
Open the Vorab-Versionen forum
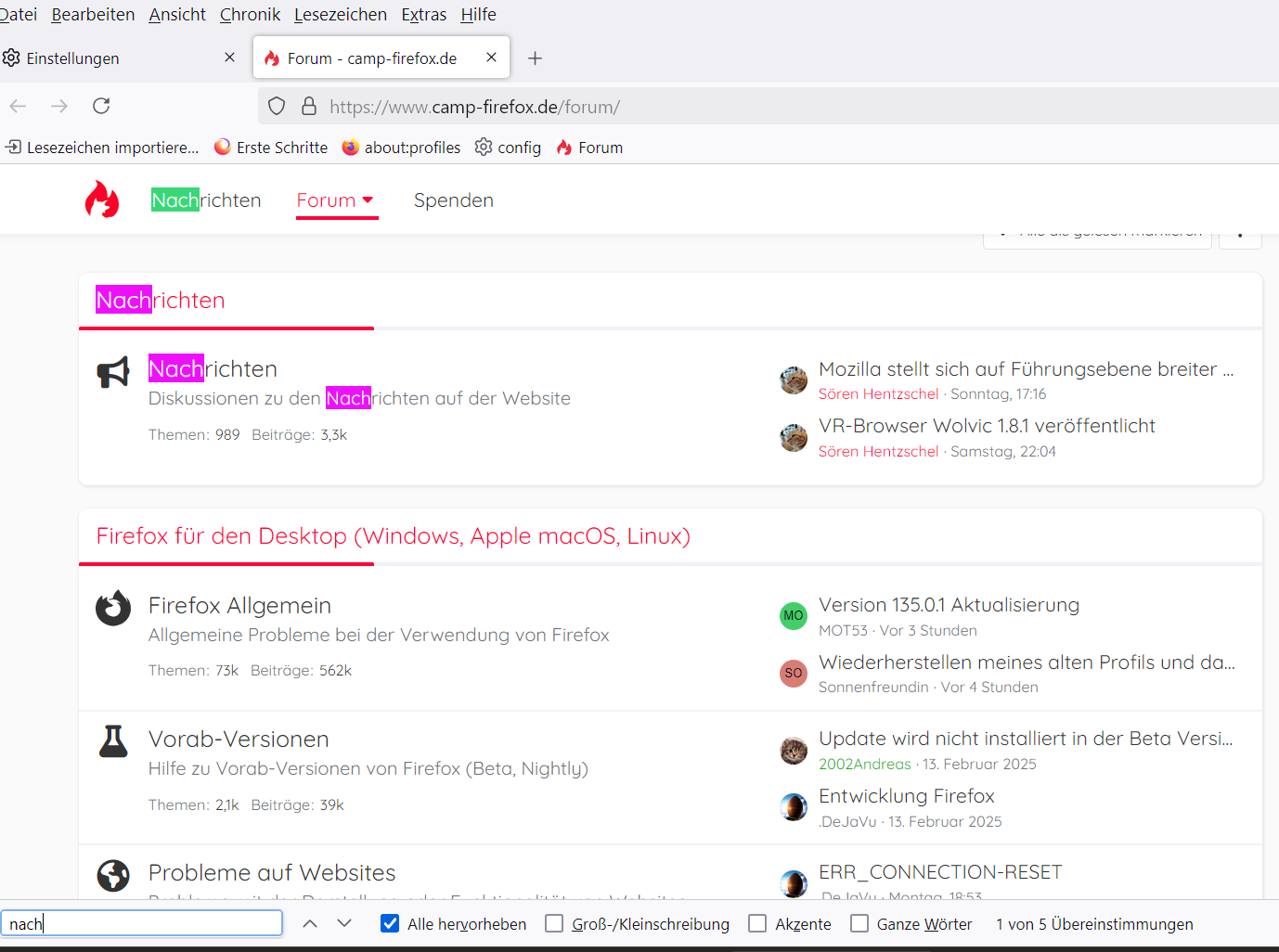[239, 740]
